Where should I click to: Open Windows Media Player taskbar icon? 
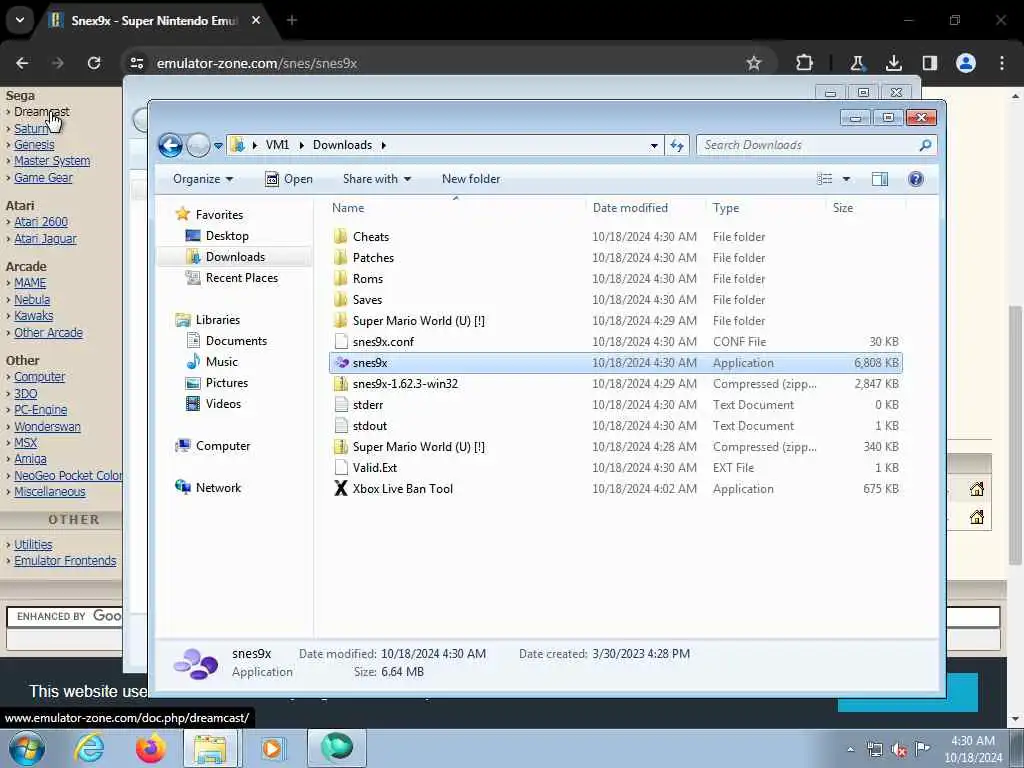(x=273, y=748)
